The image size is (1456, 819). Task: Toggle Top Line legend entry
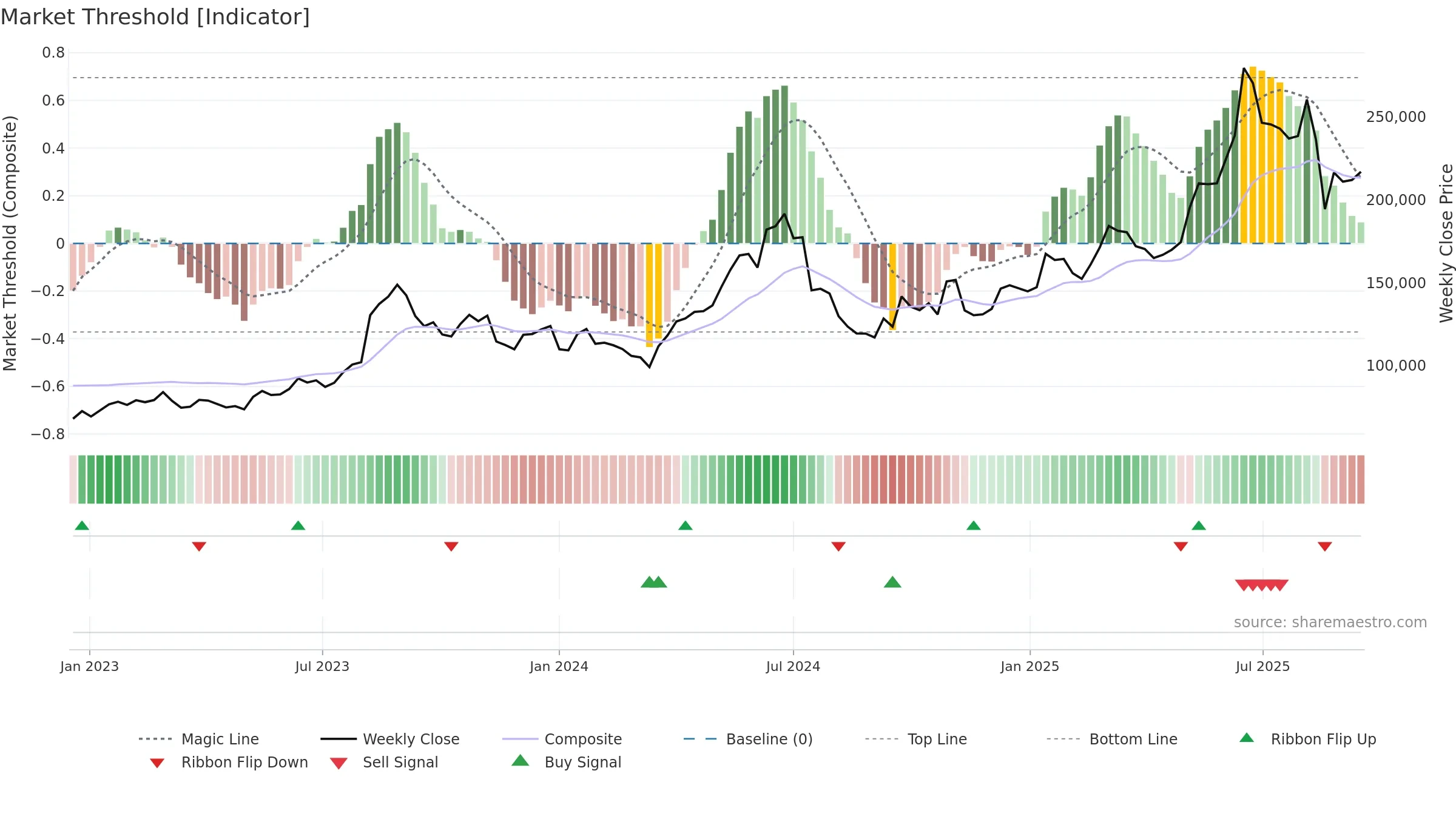point(915,739)
